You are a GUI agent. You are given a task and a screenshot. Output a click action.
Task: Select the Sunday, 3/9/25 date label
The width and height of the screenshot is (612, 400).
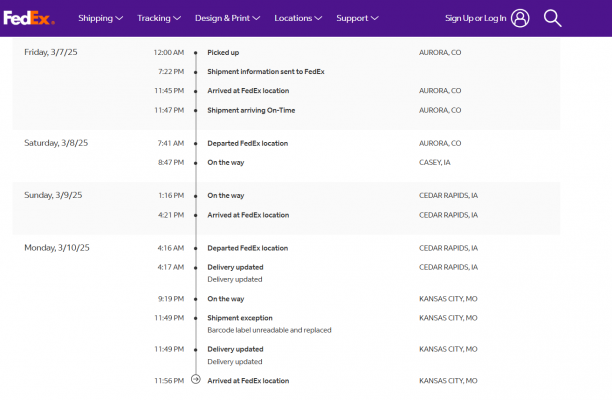coord(53,195)
